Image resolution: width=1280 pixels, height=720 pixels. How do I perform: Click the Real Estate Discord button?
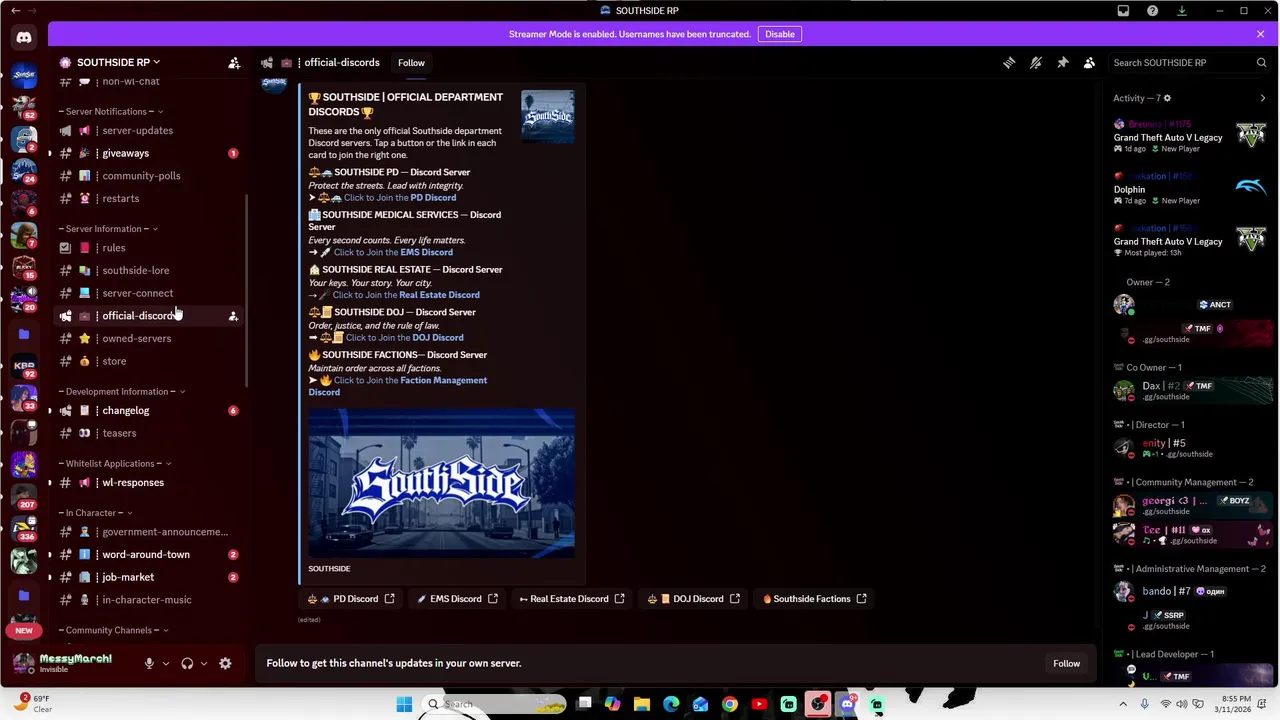point(572,599)
